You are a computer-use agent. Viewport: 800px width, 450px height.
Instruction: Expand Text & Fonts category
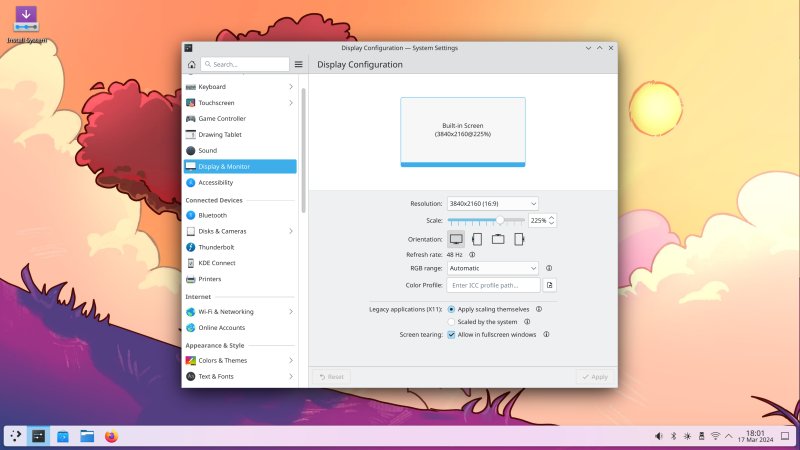point(291,377)
